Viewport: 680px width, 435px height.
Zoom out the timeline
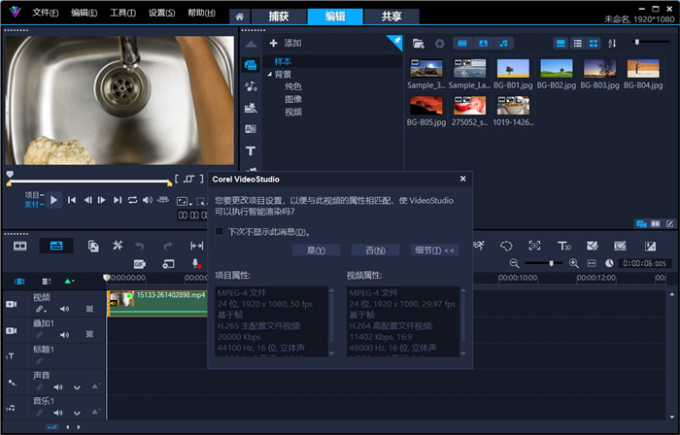tap(514, 263)
